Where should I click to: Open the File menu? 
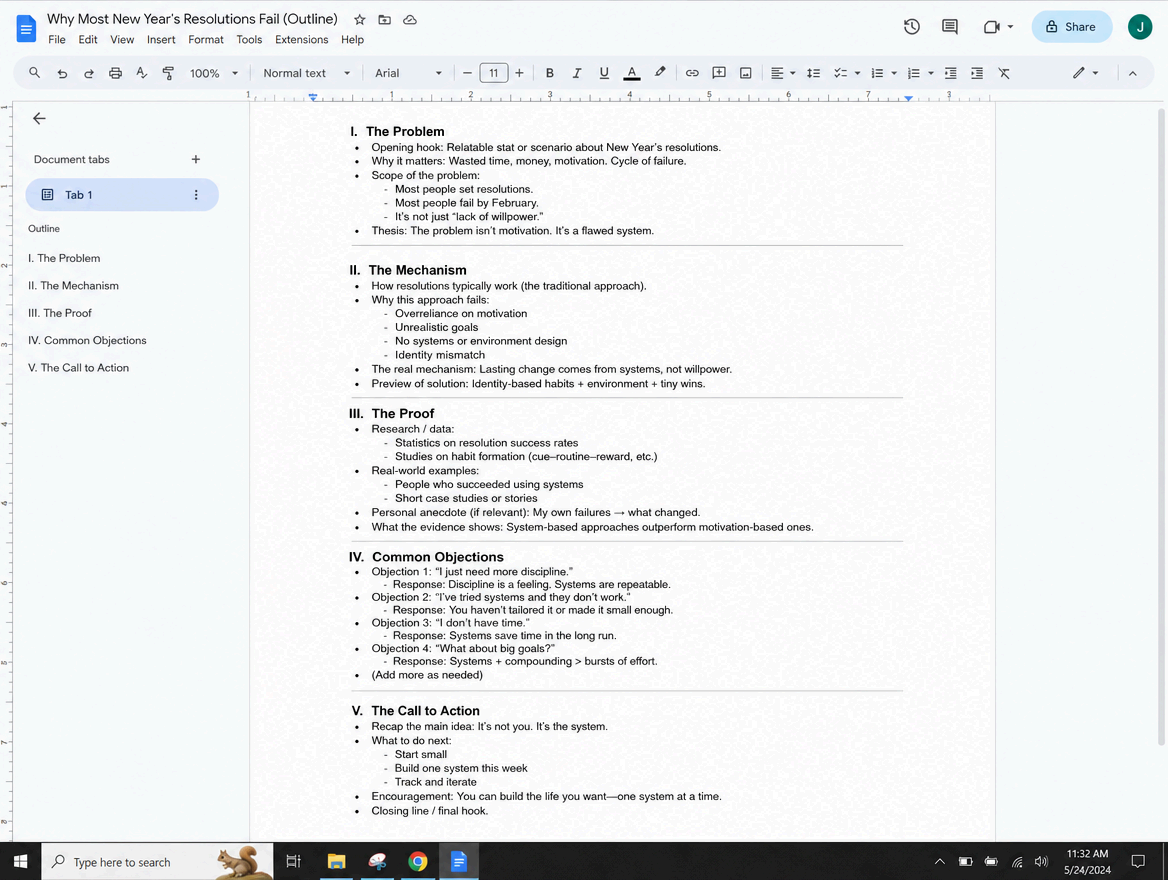tap(57, 39)
